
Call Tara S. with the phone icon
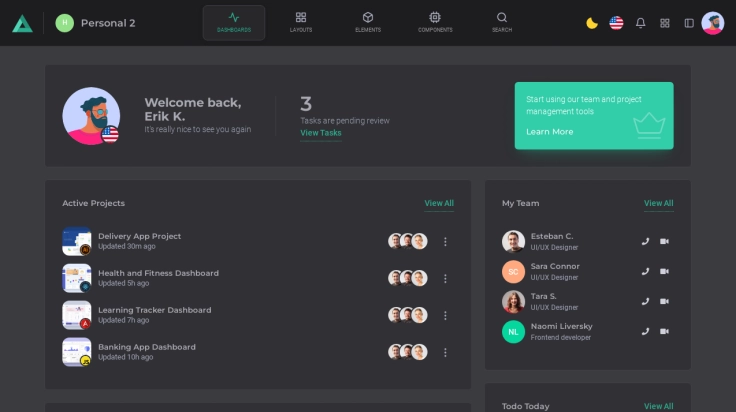pyautogui.click(x=645, y=301)
